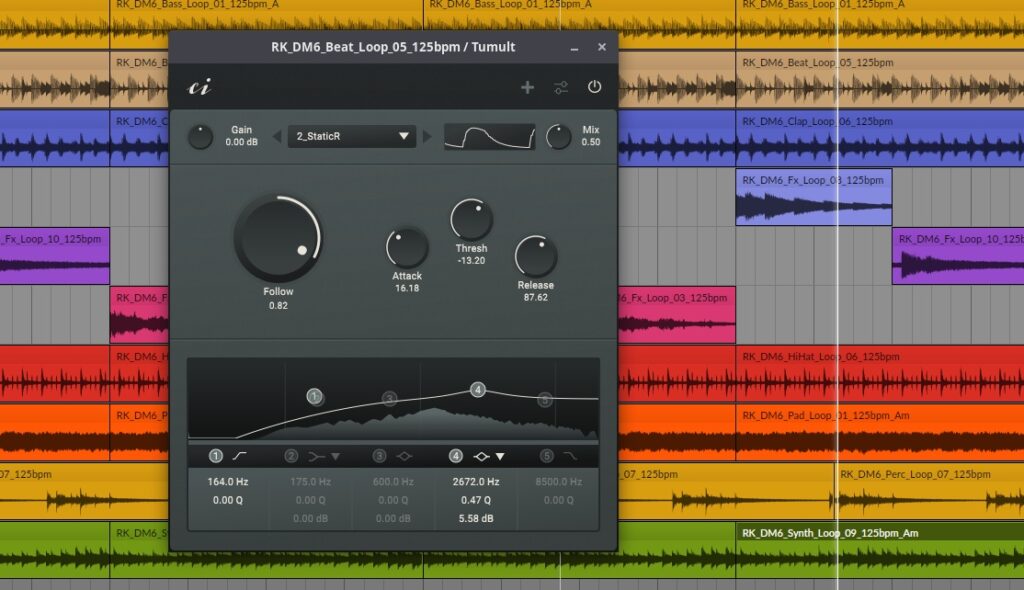Viewport: 1024px width, 590px height.
Task: Click band 1's high-pass filter icon
Action: 239,455
